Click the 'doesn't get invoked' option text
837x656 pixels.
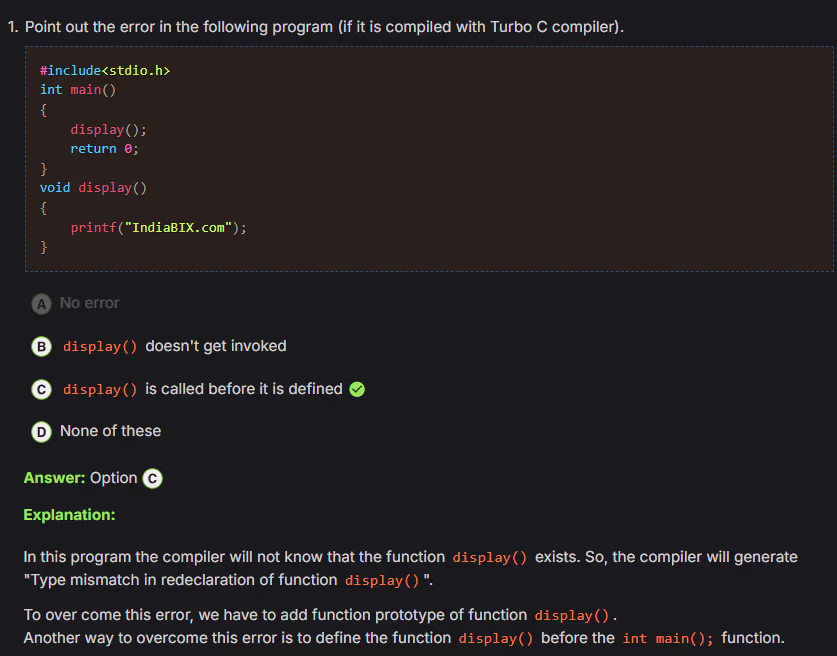pyautogui.click(x=216, y=346)
